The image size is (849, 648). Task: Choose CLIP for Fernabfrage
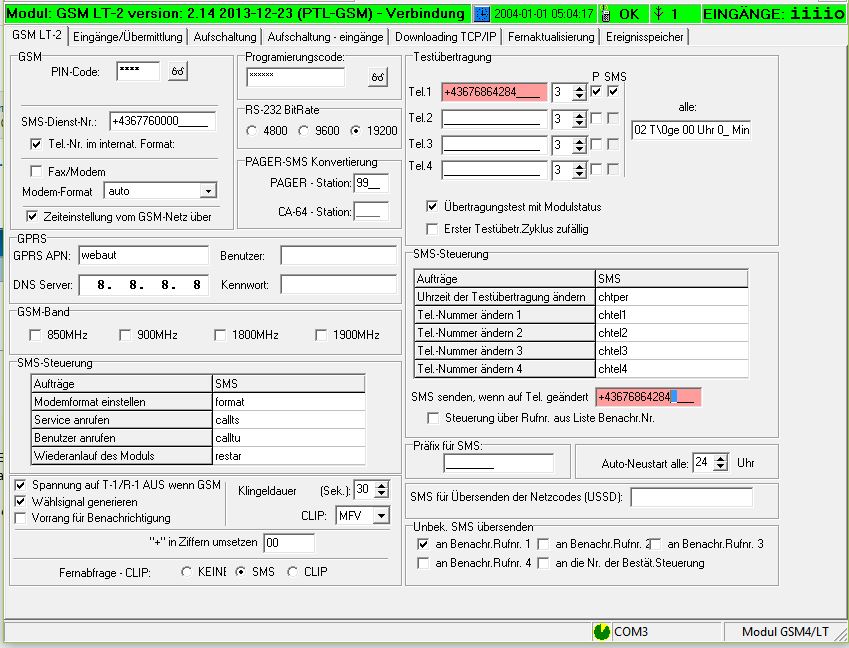[x=292, y=572]
